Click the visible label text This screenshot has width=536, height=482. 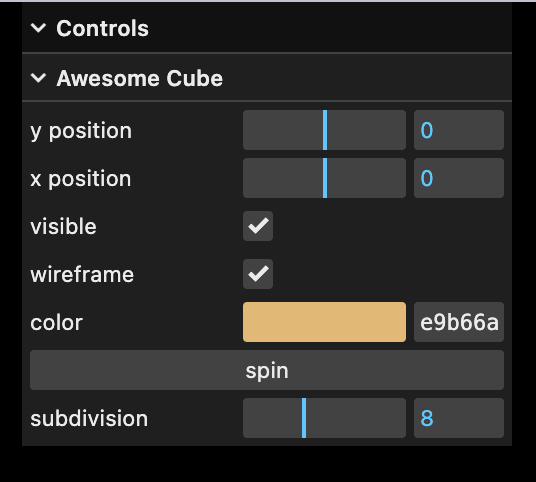coord(63,226)
